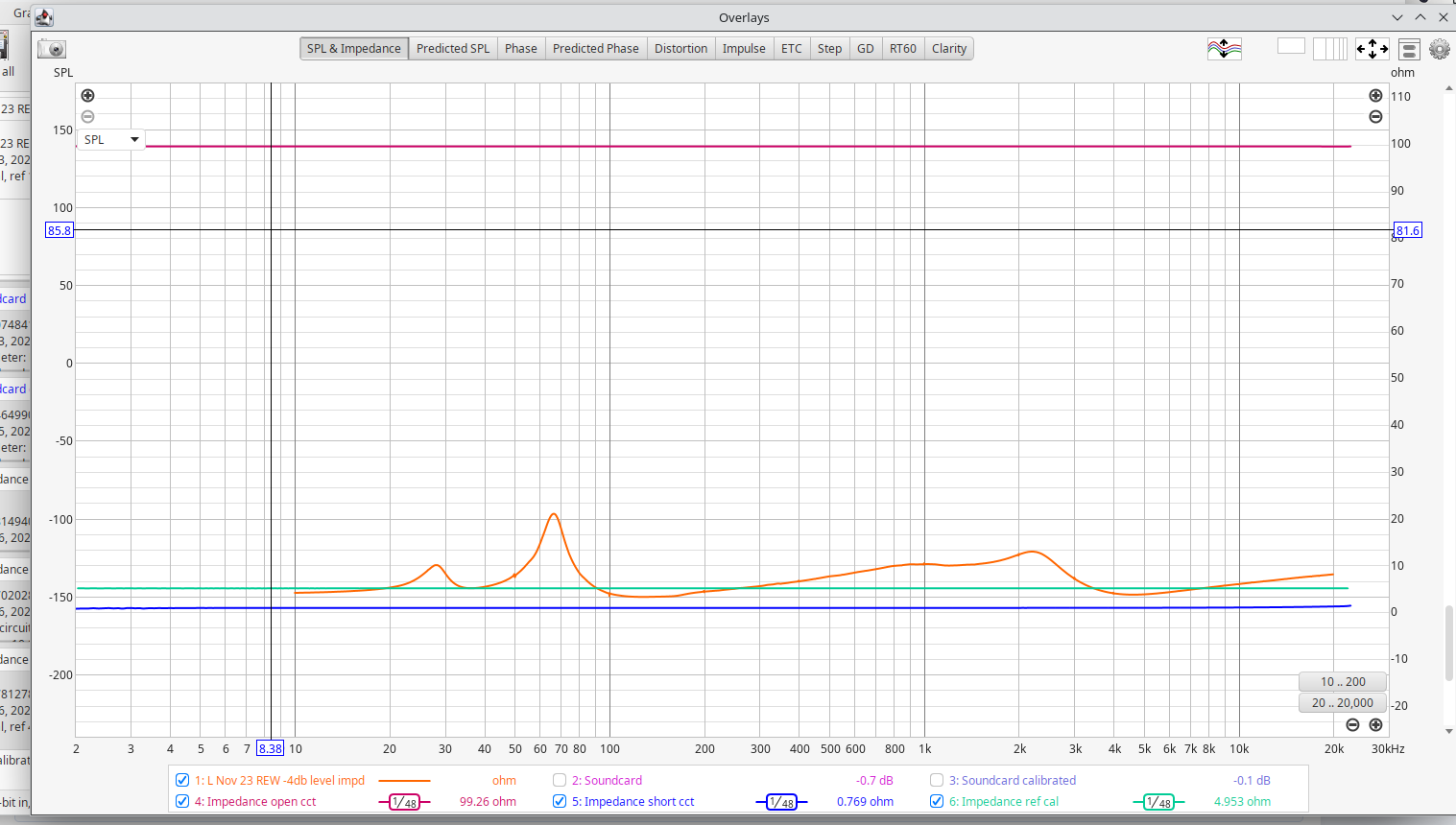This screenshot has width=1456, height=825.
Task: Open graph settings gear
Action: [1439, 49]
